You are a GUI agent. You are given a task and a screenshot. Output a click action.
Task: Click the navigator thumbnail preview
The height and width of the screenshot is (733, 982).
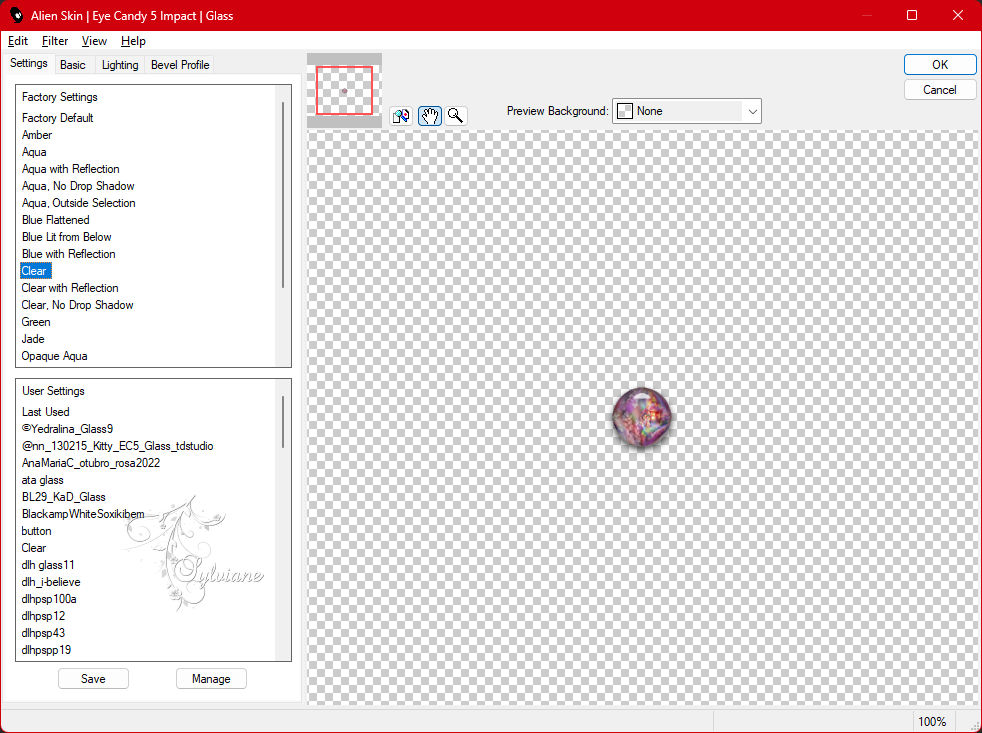point(344,91)
